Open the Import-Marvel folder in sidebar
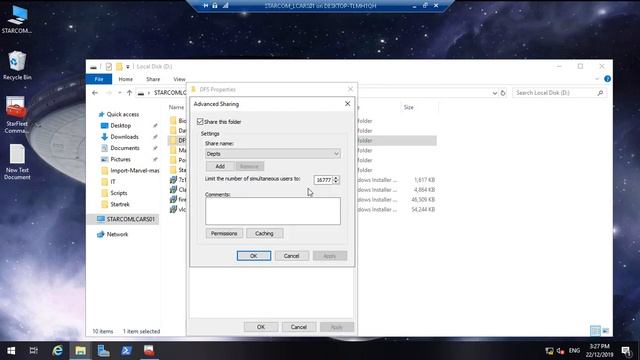640x360 pixels. [130, 171]
